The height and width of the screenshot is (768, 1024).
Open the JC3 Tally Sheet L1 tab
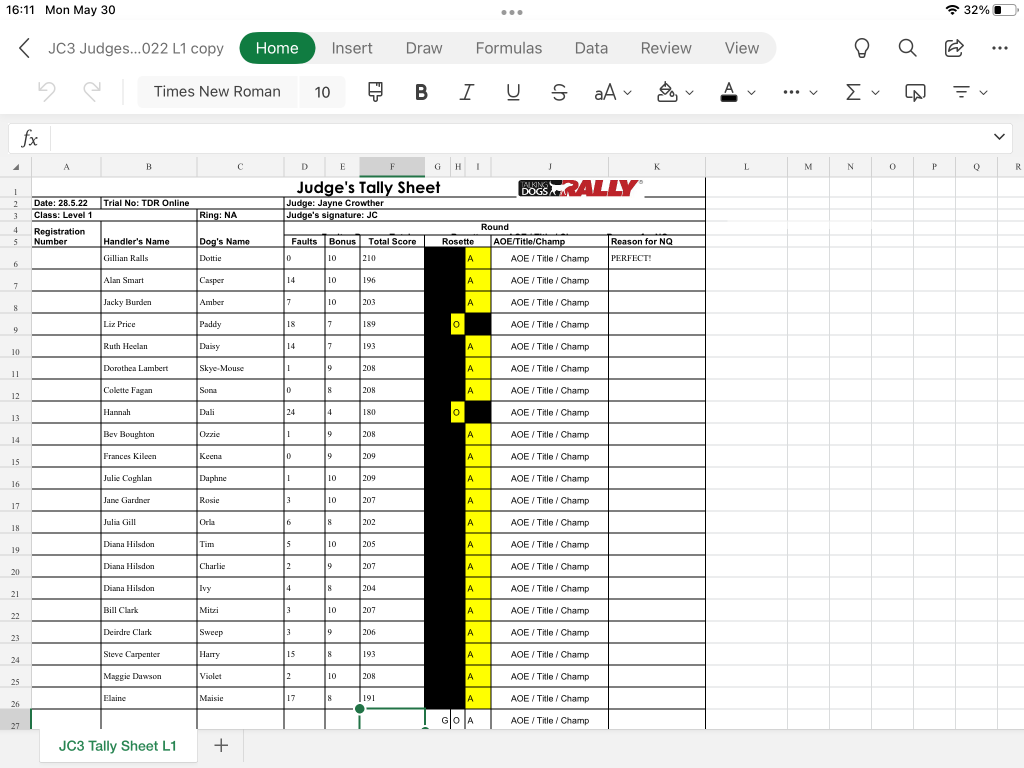tap(118, 746)
